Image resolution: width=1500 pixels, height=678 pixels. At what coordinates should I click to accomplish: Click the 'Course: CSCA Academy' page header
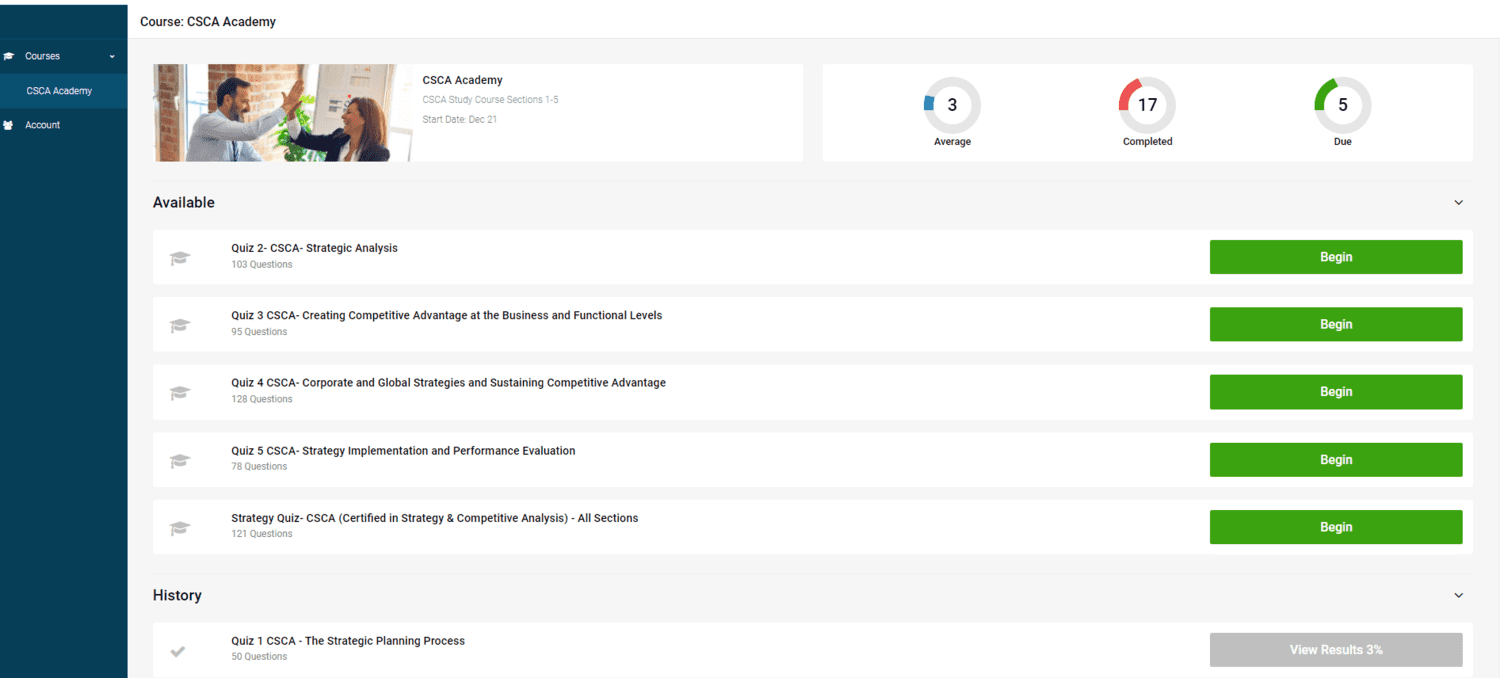pyautogui.click(x=208, y=21)
